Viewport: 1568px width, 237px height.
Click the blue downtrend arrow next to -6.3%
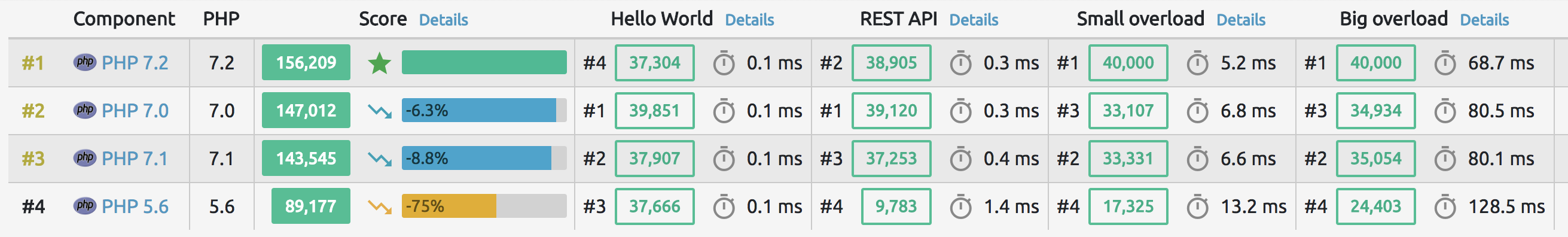(379, 111)
